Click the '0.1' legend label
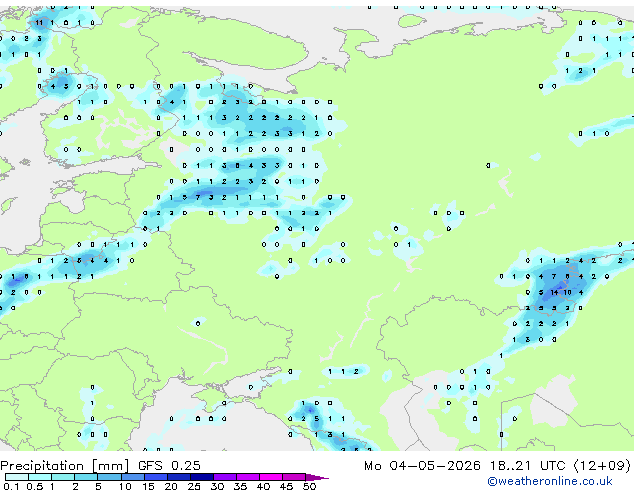The image size is (634, 490). pos(12,486)
